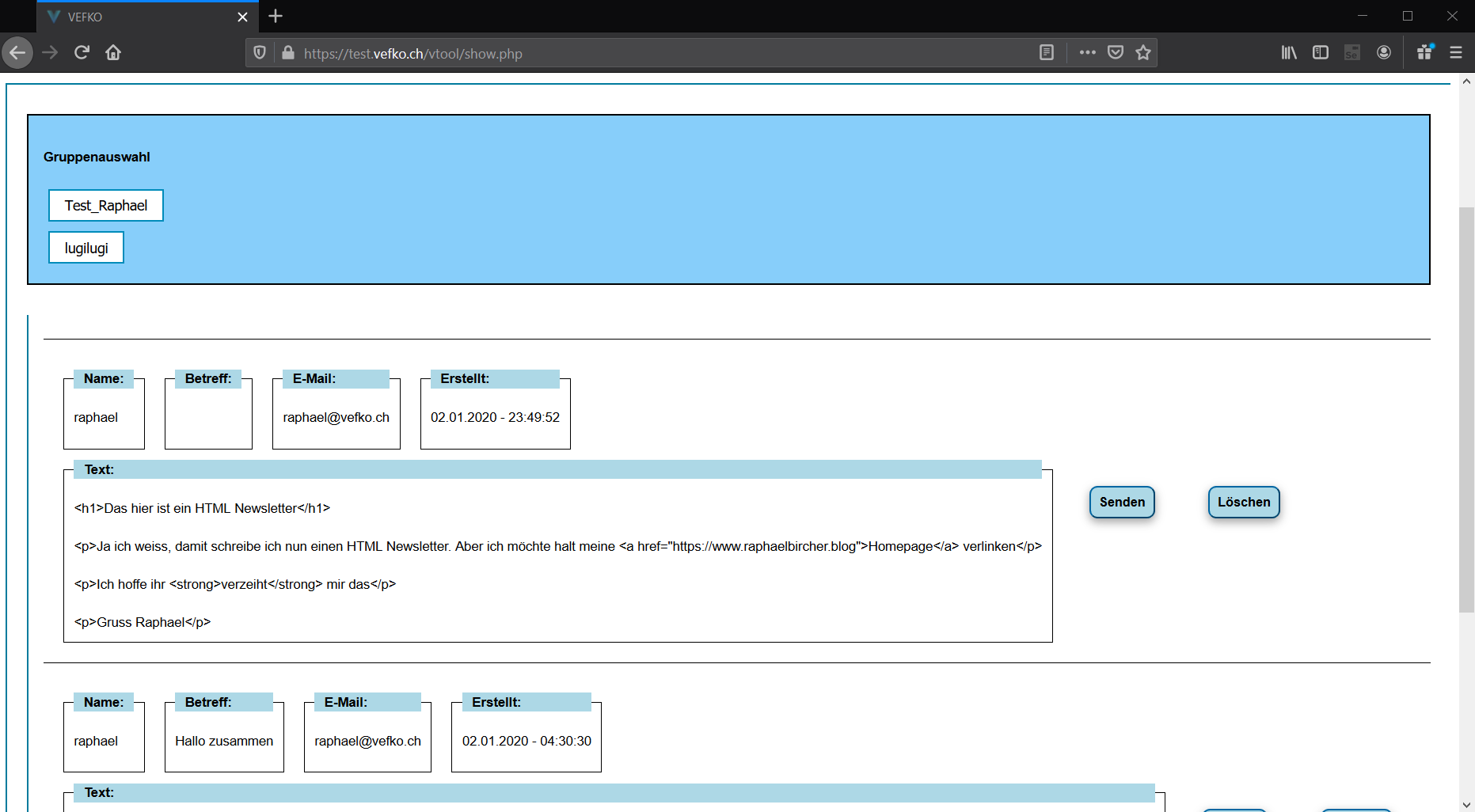Click the vertical page scrollbar thumb
Viewport: 1475px width, 812px height.
[1466, 409]
